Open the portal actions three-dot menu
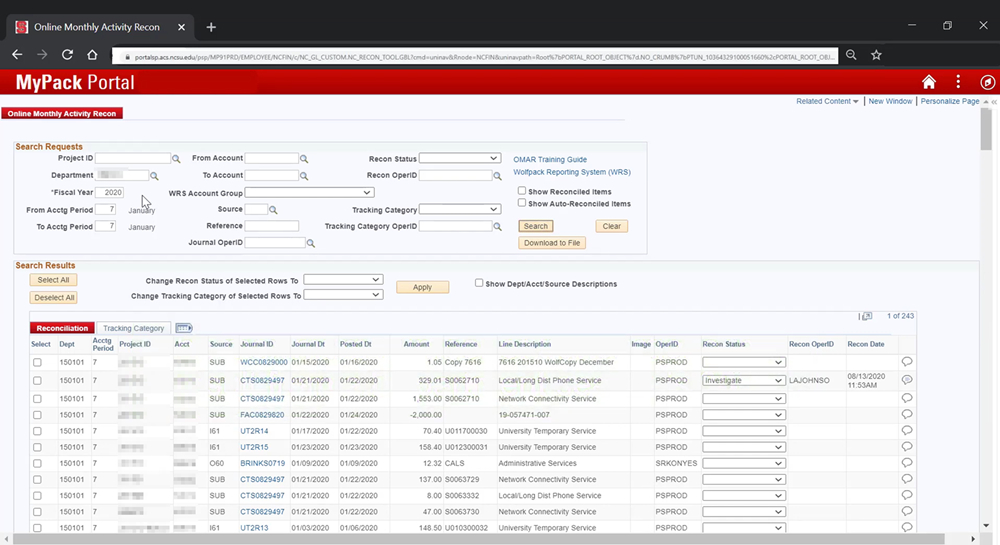Viewport: 1000px width, 545px height. coord(958,82)
